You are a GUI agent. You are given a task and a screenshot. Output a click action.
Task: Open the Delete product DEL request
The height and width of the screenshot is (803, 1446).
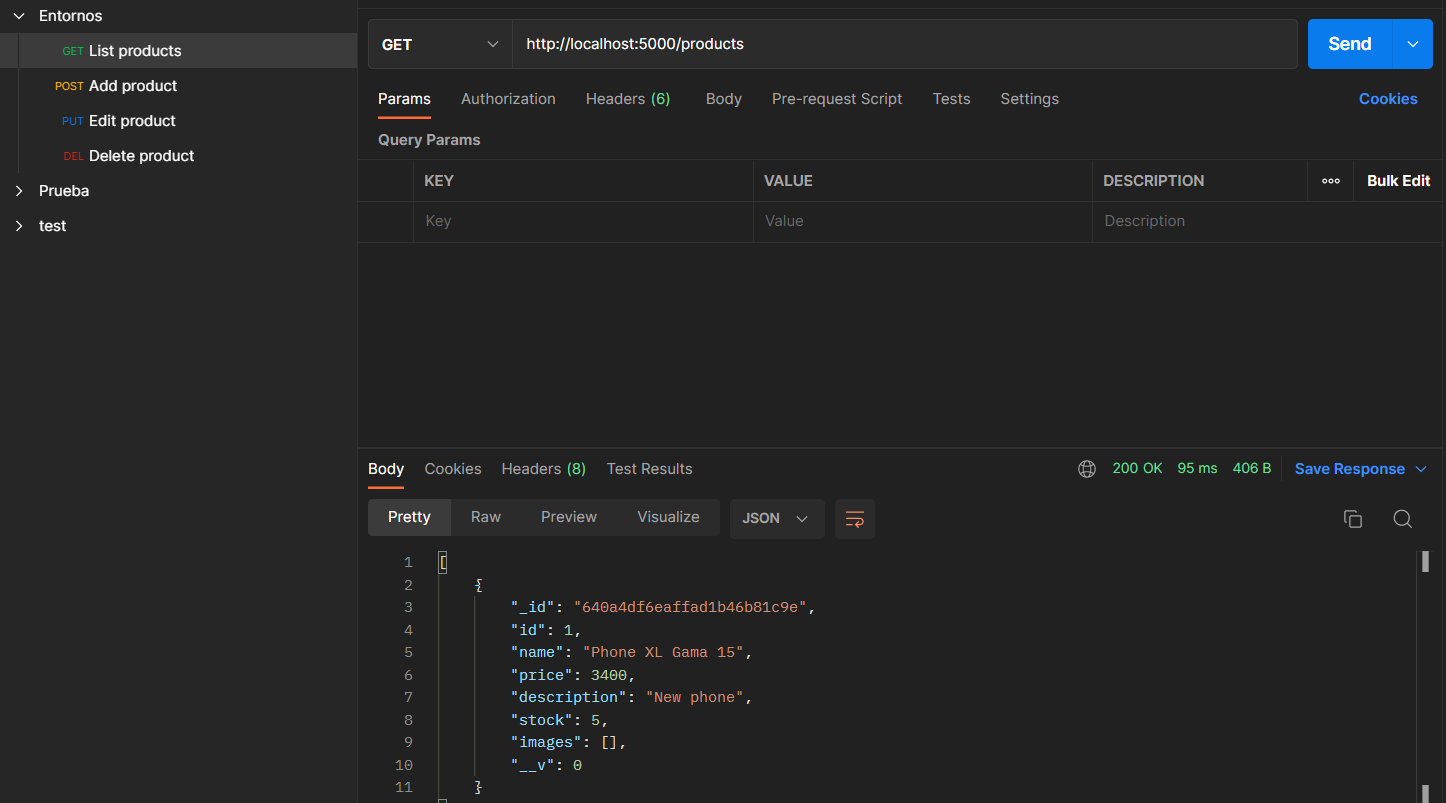178,156
